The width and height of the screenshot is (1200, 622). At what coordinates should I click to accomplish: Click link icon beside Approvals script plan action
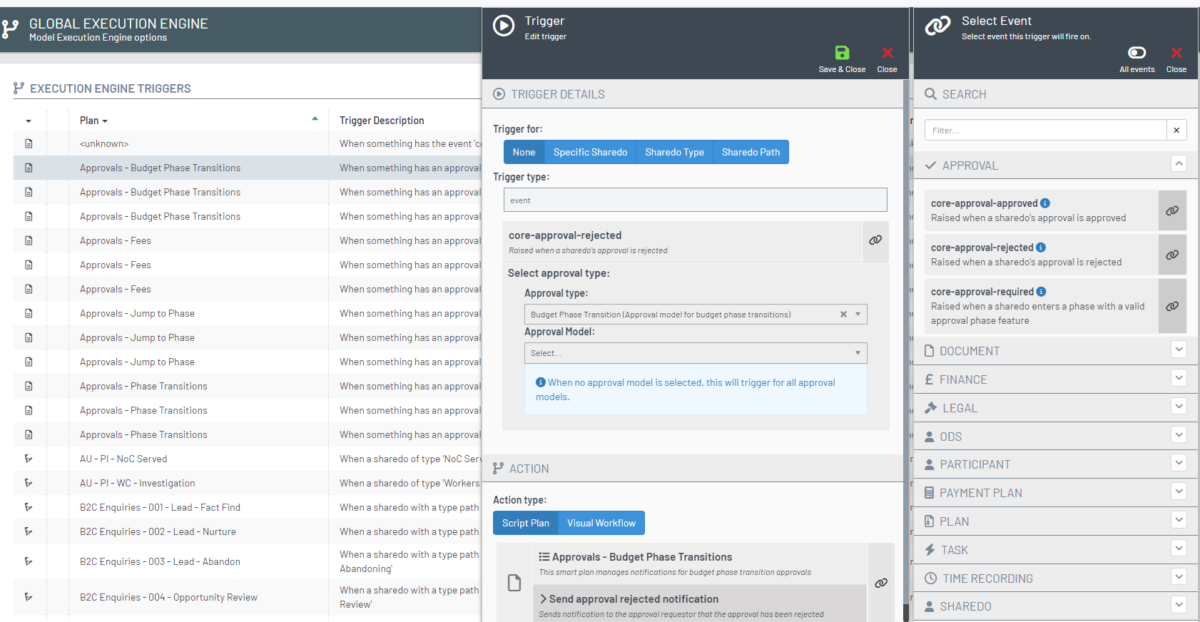pyautogui.click(x=881, y=582)
